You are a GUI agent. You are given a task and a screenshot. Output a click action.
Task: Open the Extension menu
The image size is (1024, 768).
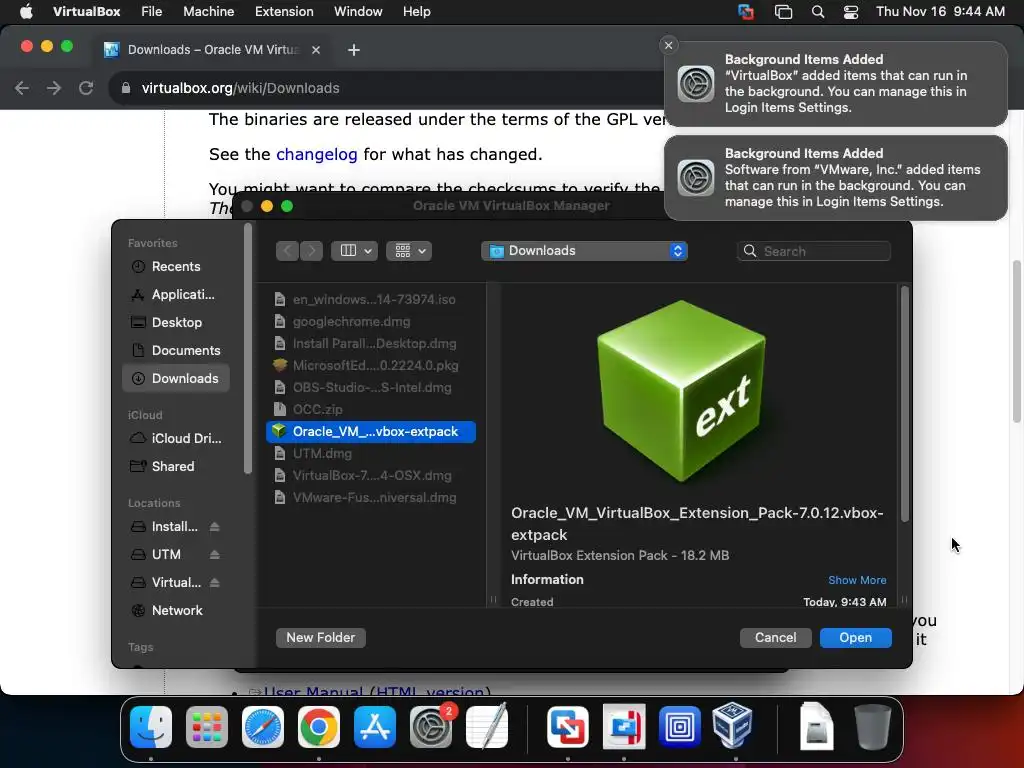click(x=284, y=12)
